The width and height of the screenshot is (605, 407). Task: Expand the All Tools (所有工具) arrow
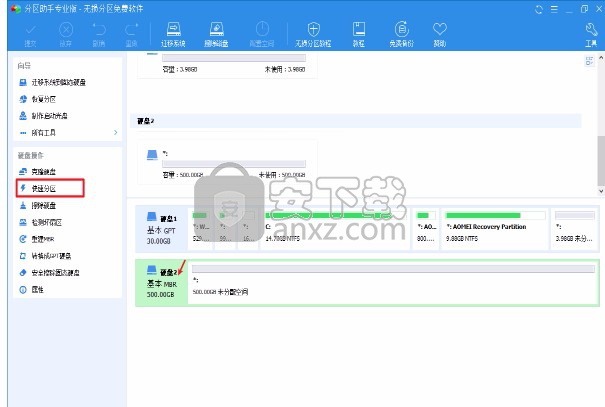(x=115, y=132)
